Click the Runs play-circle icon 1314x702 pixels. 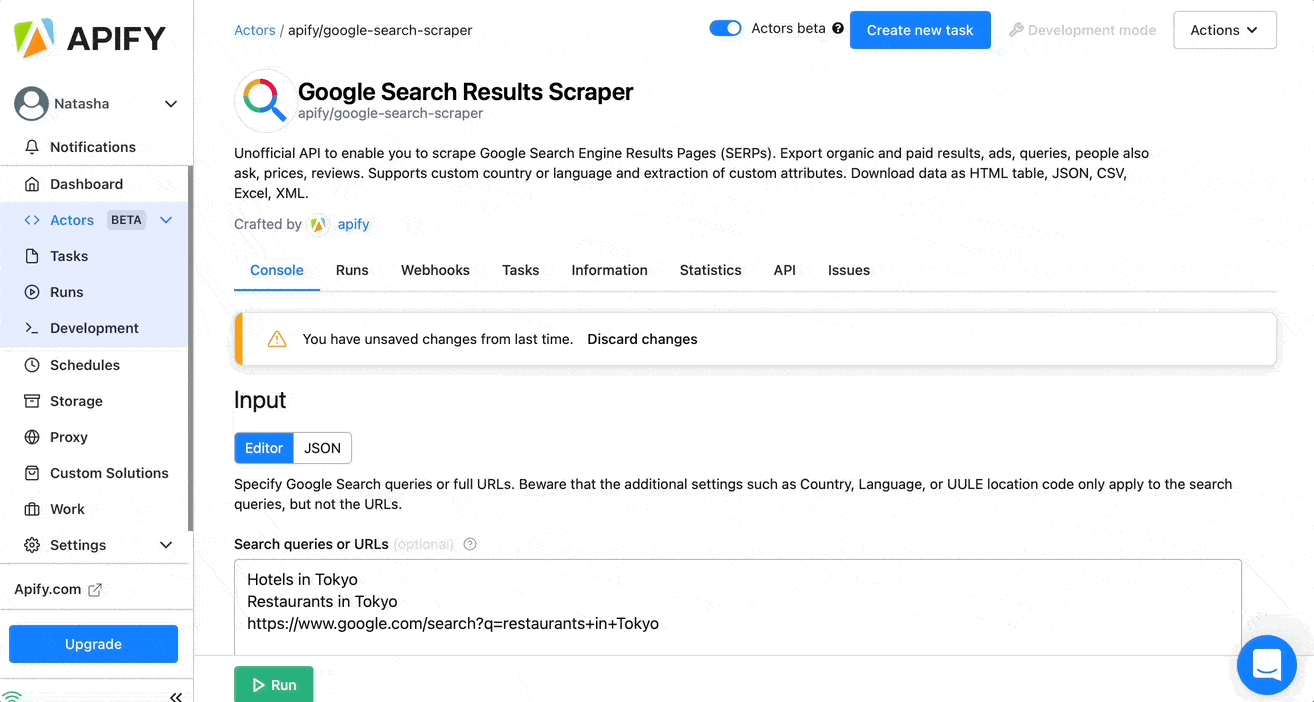[32, 292]
